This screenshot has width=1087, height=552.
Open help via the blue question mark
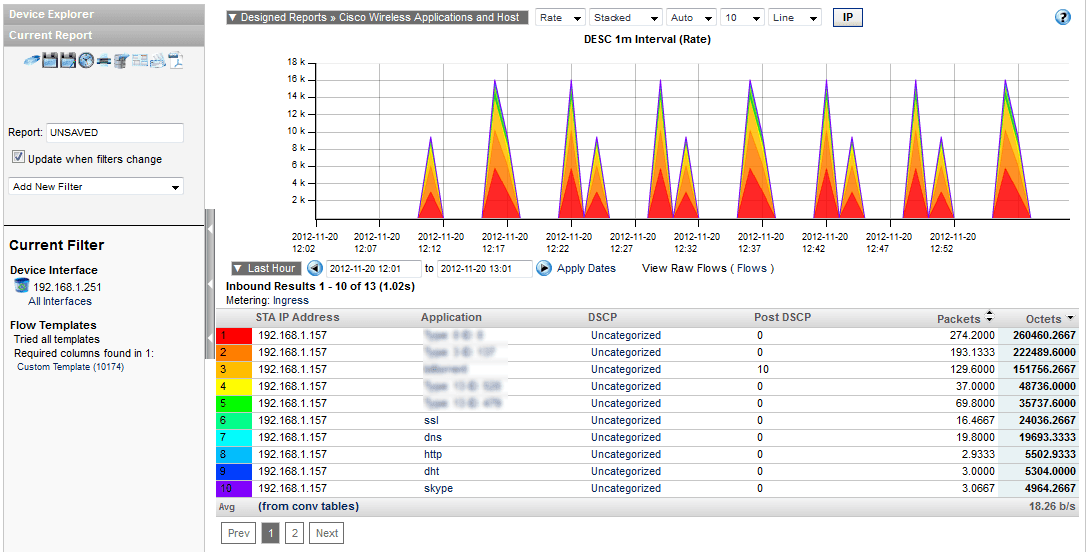click(1063, 18)
